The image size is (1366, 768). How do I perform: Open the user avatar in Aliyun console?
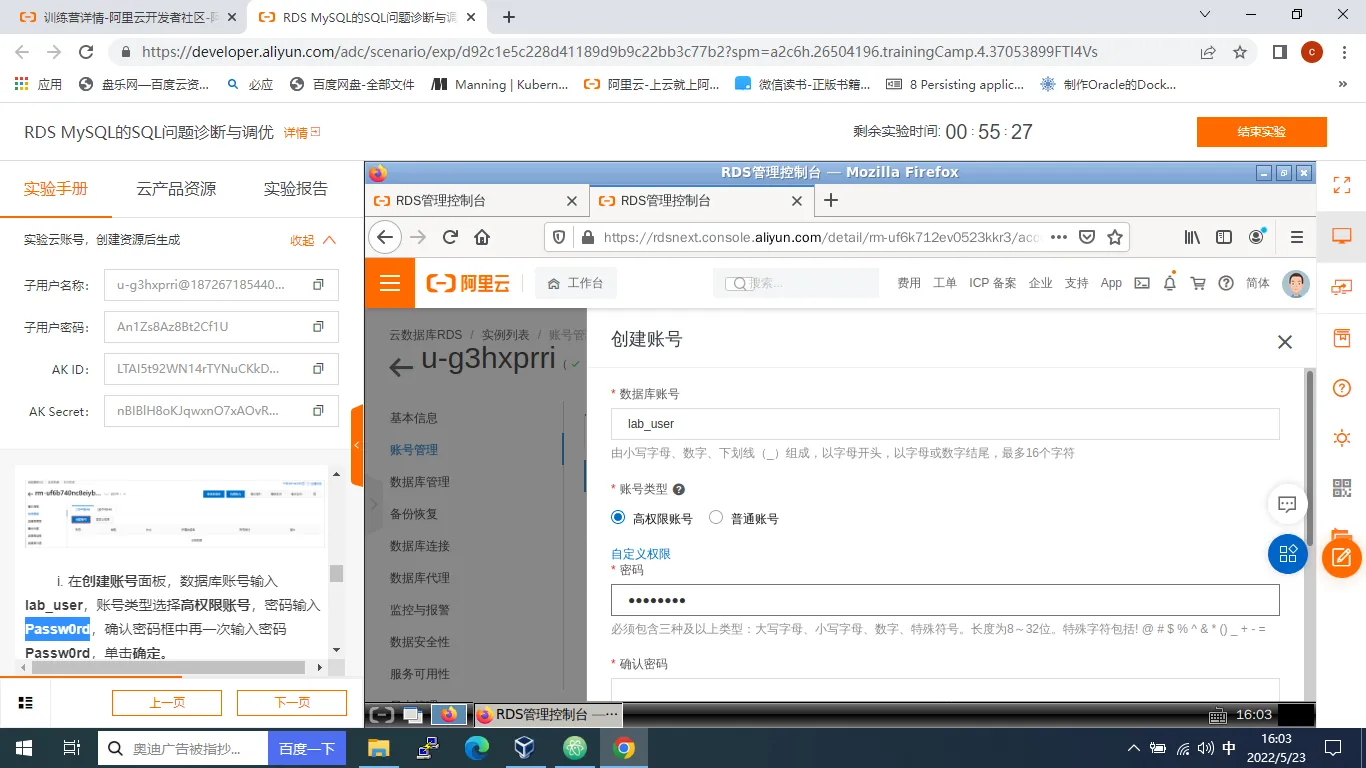click(x=1296, y=283)
